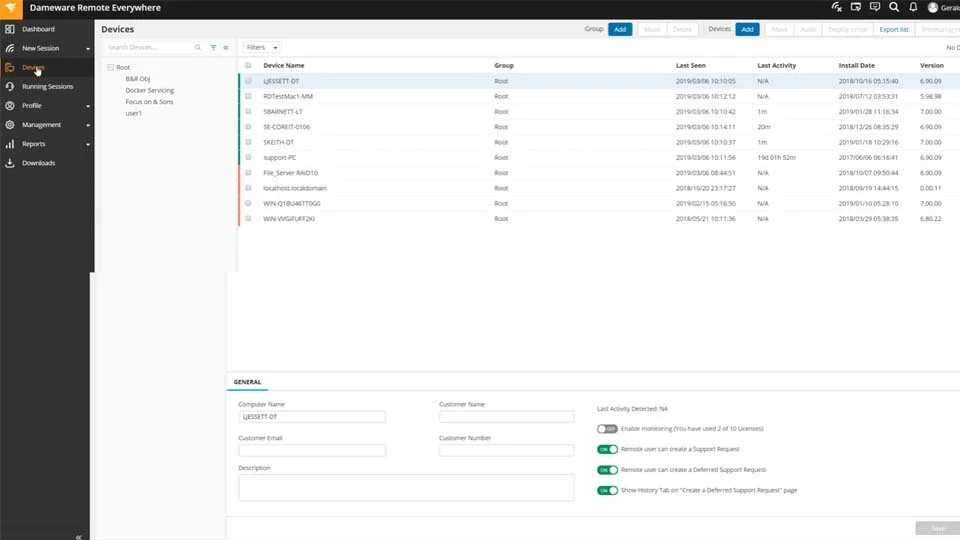Click the Group Delete button
The height and width of the screenshot is (540, 960).
pyautogui.click(x=681, y=29)
